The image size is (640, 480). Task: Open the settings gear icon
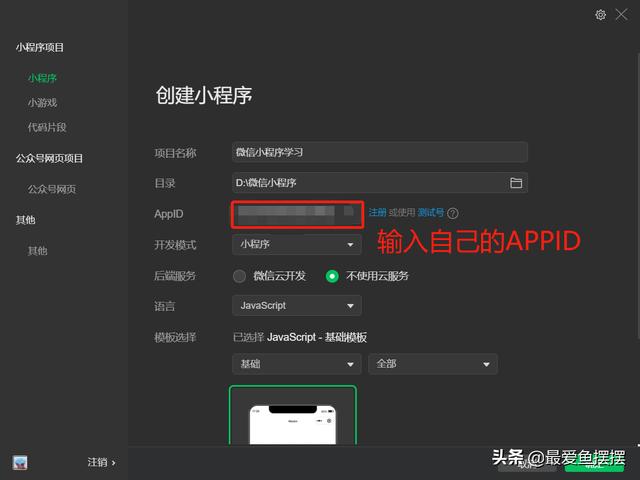[600, 15]
